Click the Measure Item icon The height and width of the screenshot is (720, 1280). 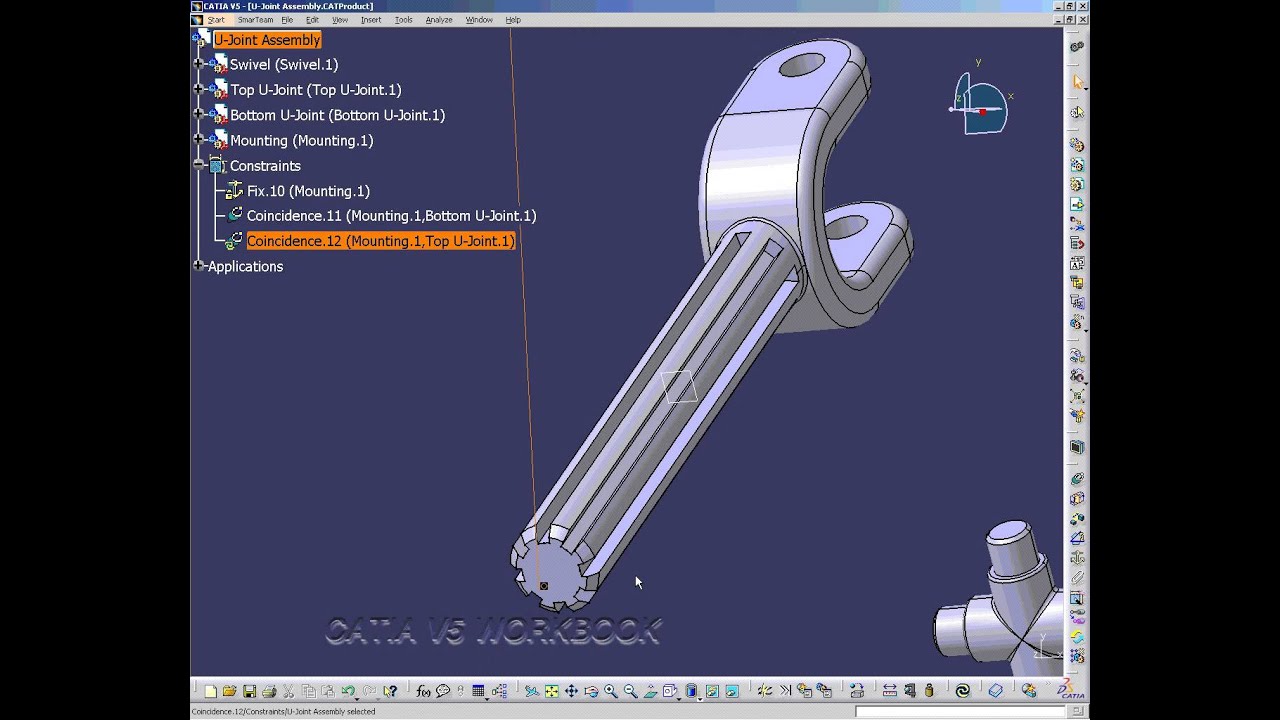click(x=910, y=691)
